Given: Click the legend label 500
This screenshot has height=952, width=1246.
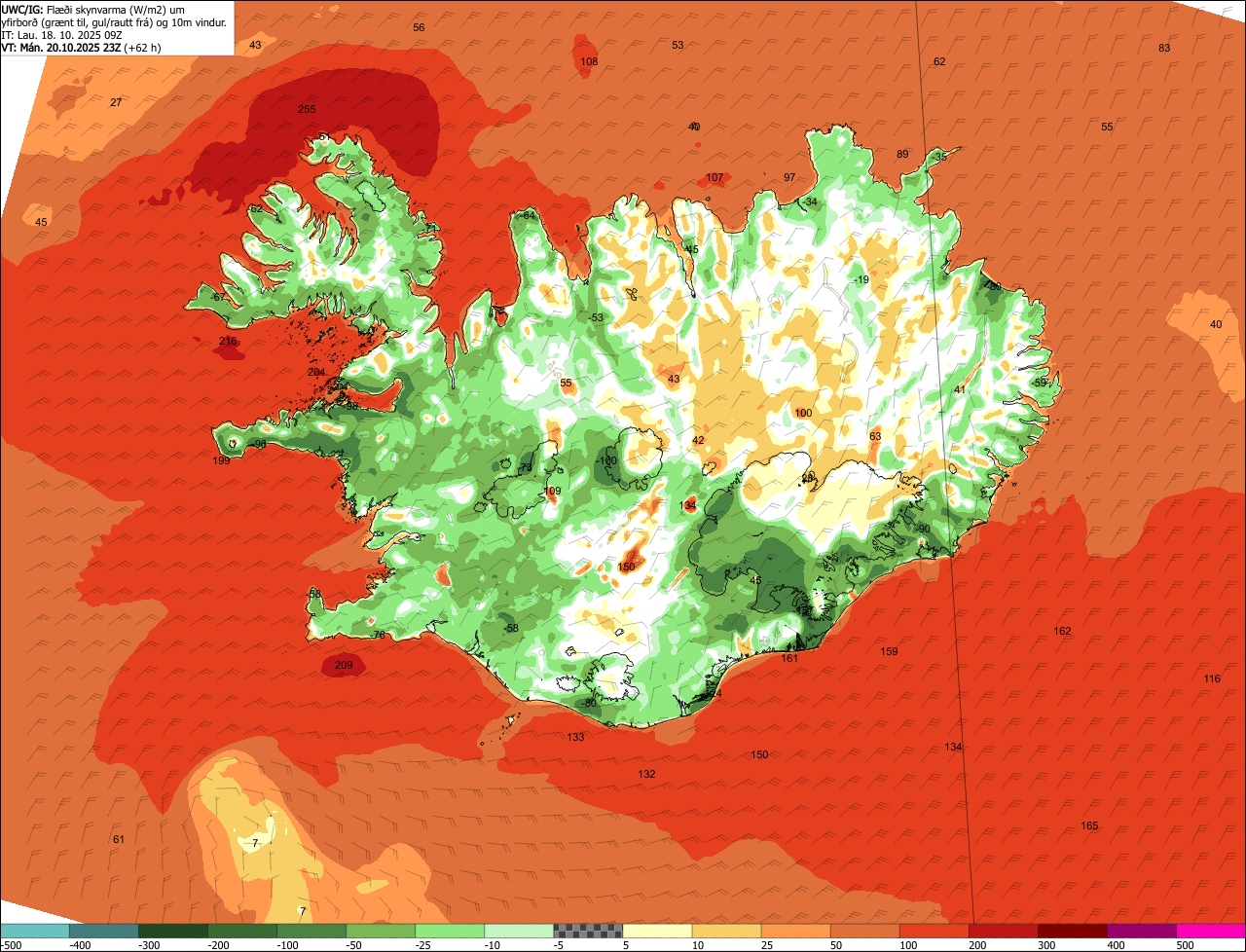Looking at the screenshot, I should point(1185,944).
